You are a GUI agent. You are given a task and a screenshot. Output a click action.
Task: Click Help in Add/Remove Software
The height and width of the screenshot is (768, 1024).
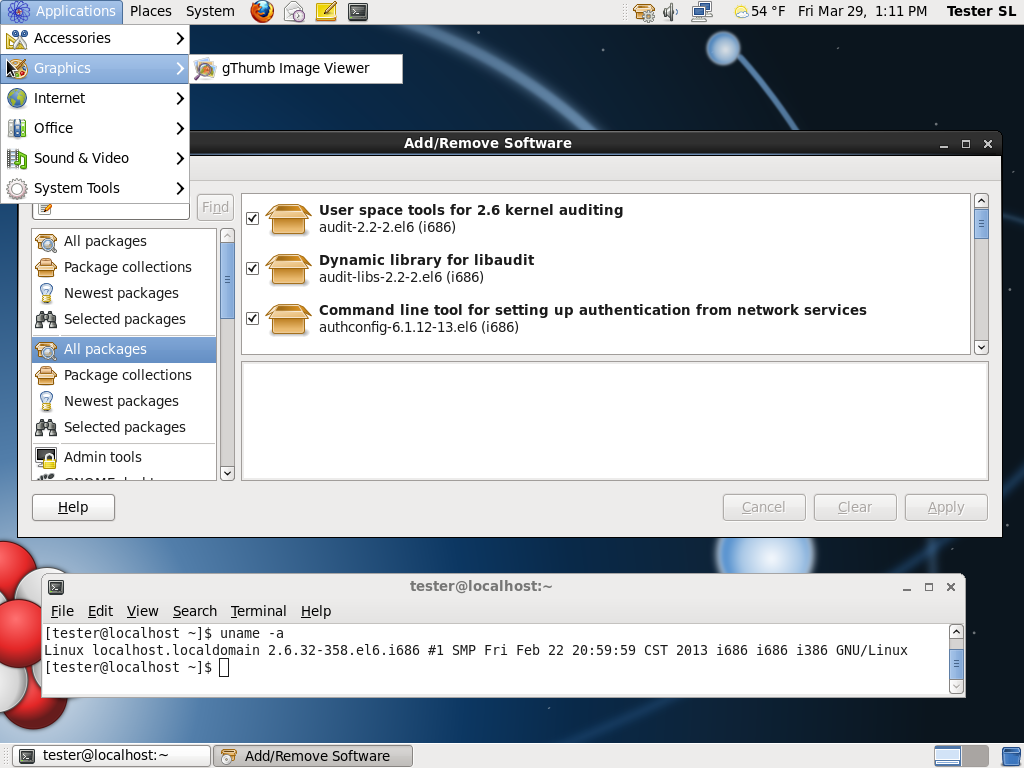(73, 507)
